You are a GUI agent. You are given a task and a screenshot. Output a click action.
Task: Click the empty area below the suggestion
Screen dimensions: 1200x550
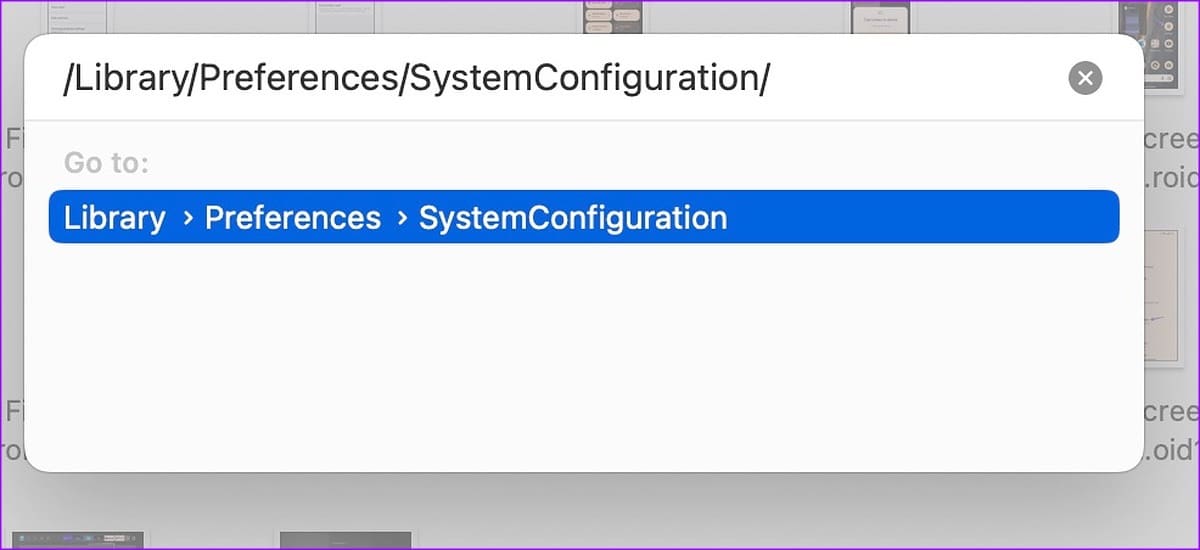pos(584,355)
